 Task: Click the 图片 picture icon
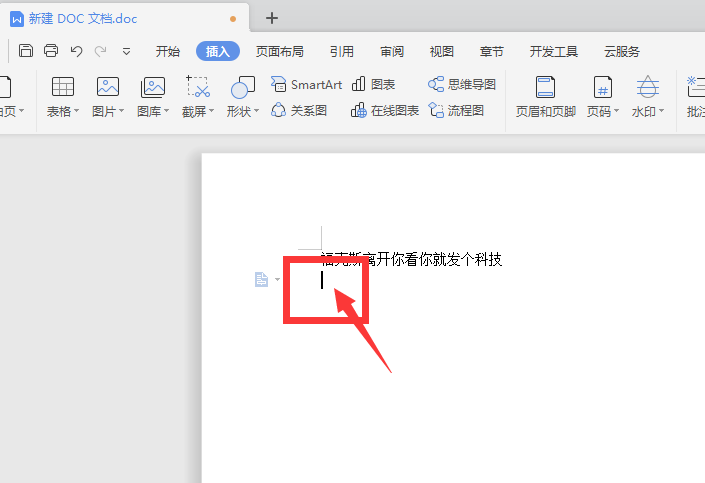108,87
